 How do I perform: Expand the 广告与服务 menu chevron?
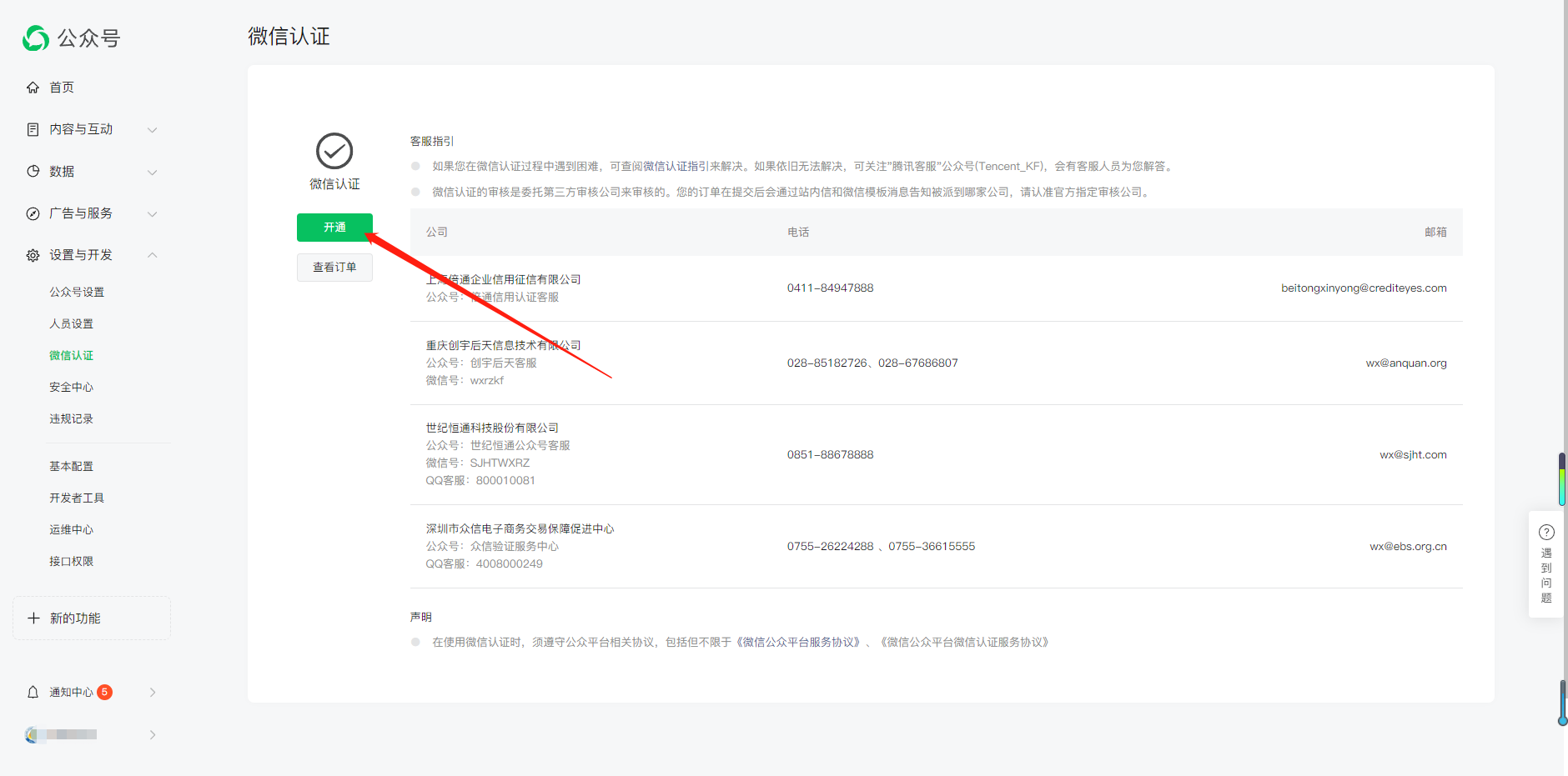[x=153, y=214]
